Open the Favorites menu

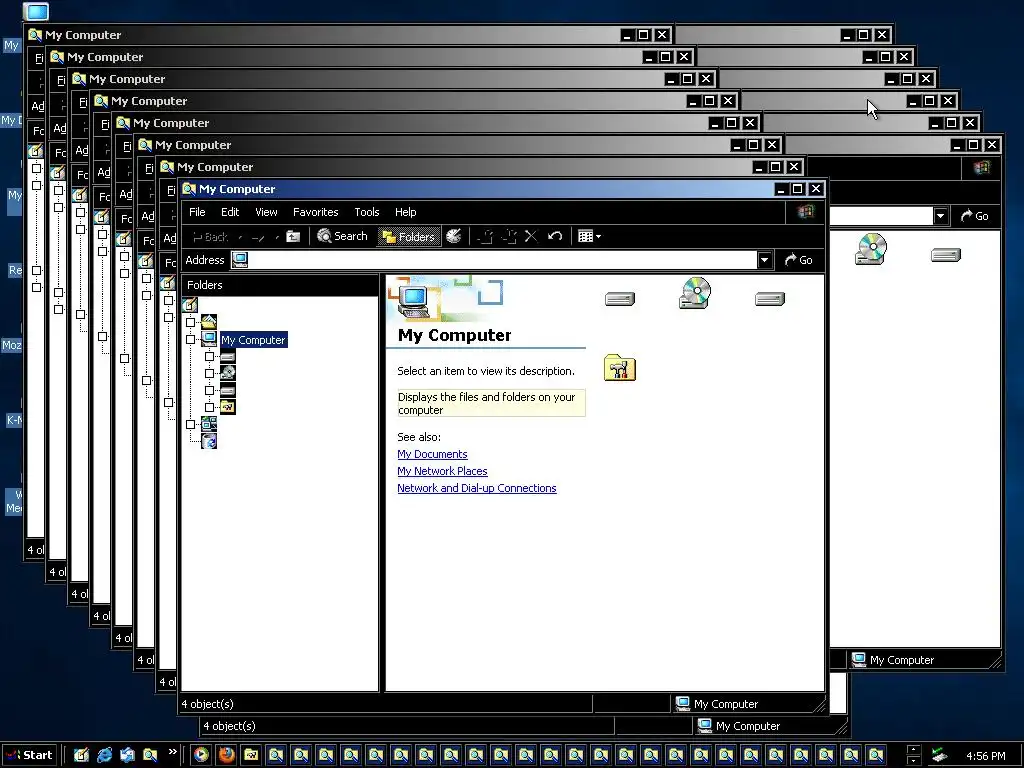click(x=315, y=212)
